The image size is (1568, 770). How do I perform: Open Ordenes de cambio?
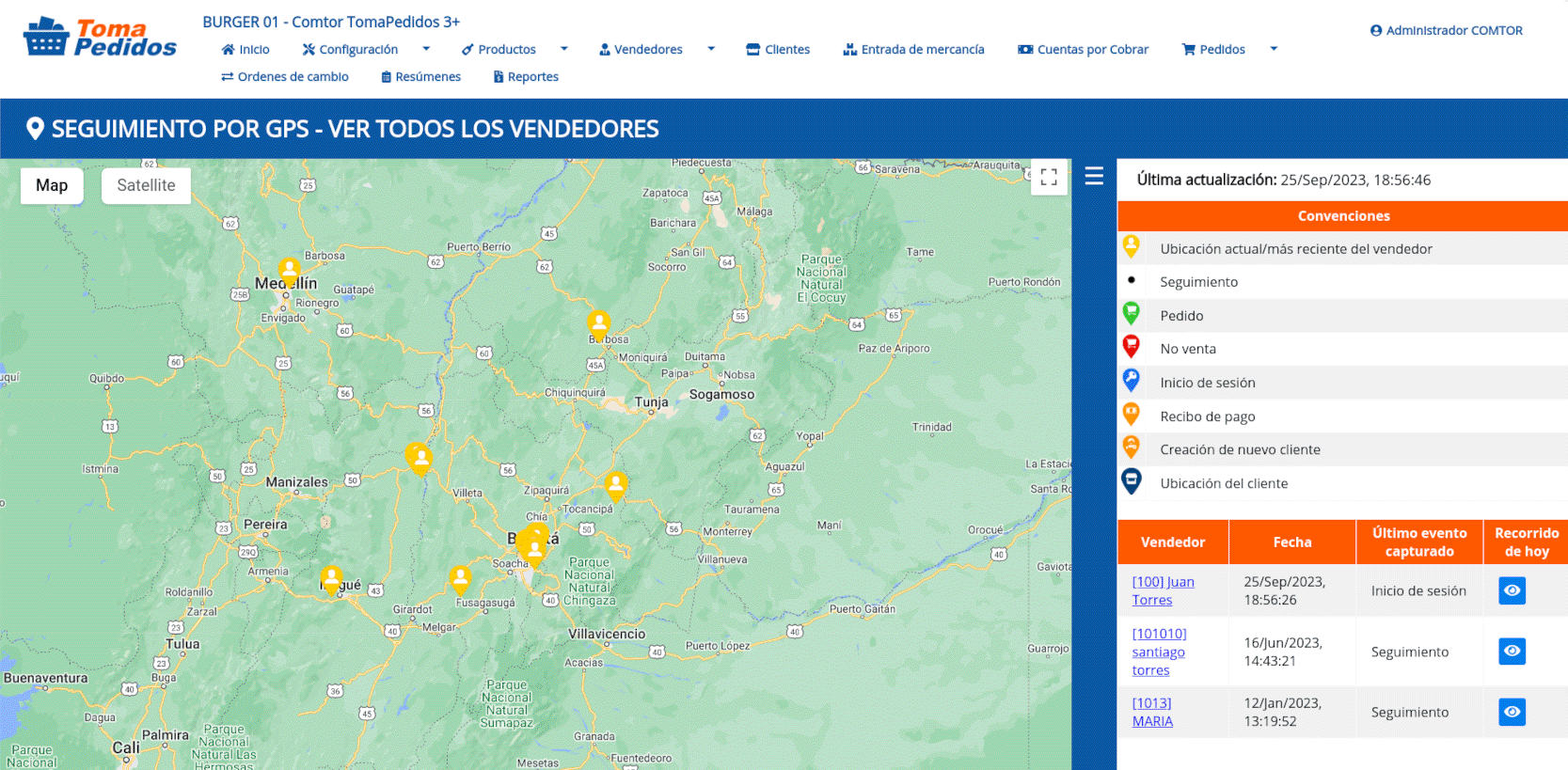(x=285, y=77)
